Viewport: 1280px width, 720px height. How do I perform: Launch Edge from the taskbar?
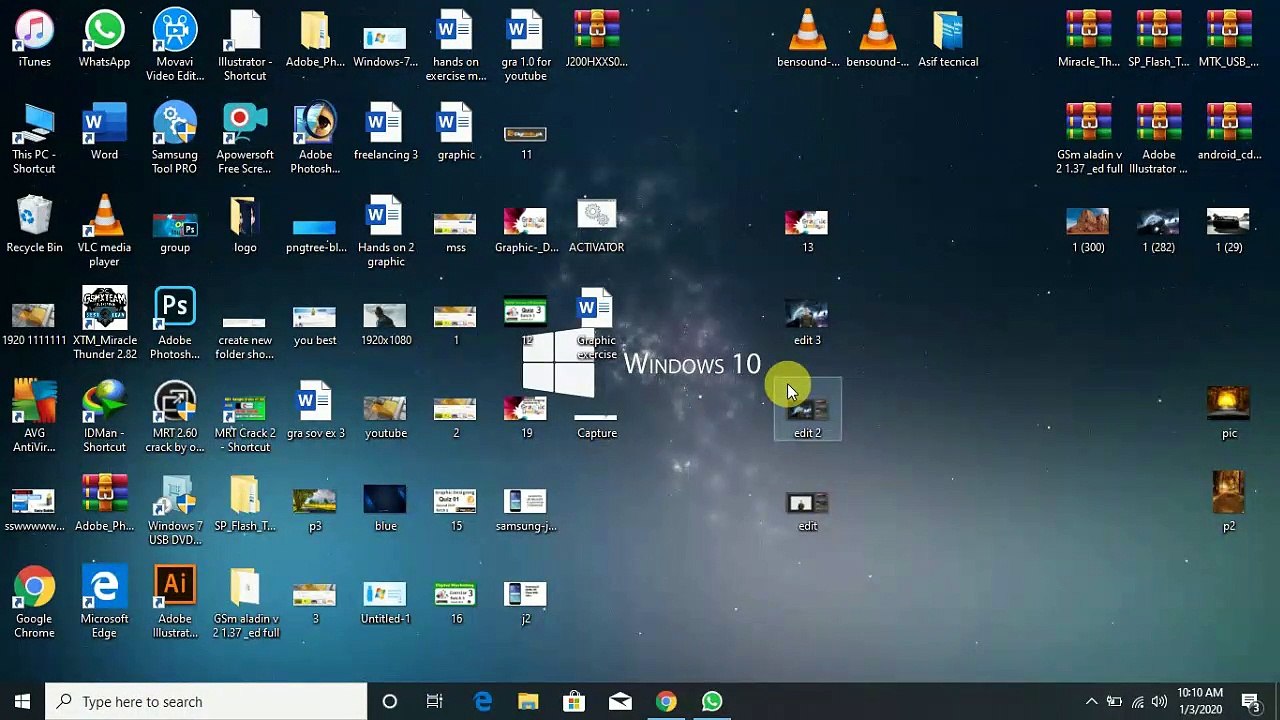pyautogui.click(x=482, y=702)
